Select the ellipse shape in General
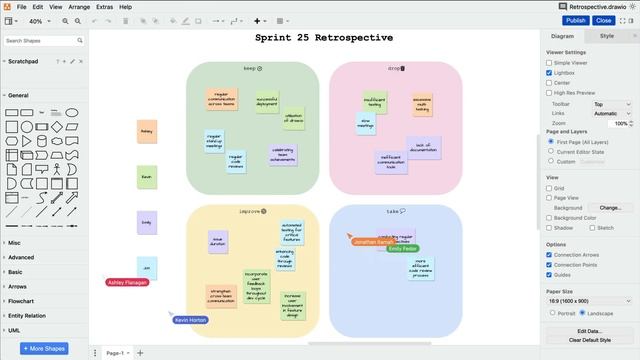Image resolution: width=640 pixels, height=360 pixels. [72, 113]
